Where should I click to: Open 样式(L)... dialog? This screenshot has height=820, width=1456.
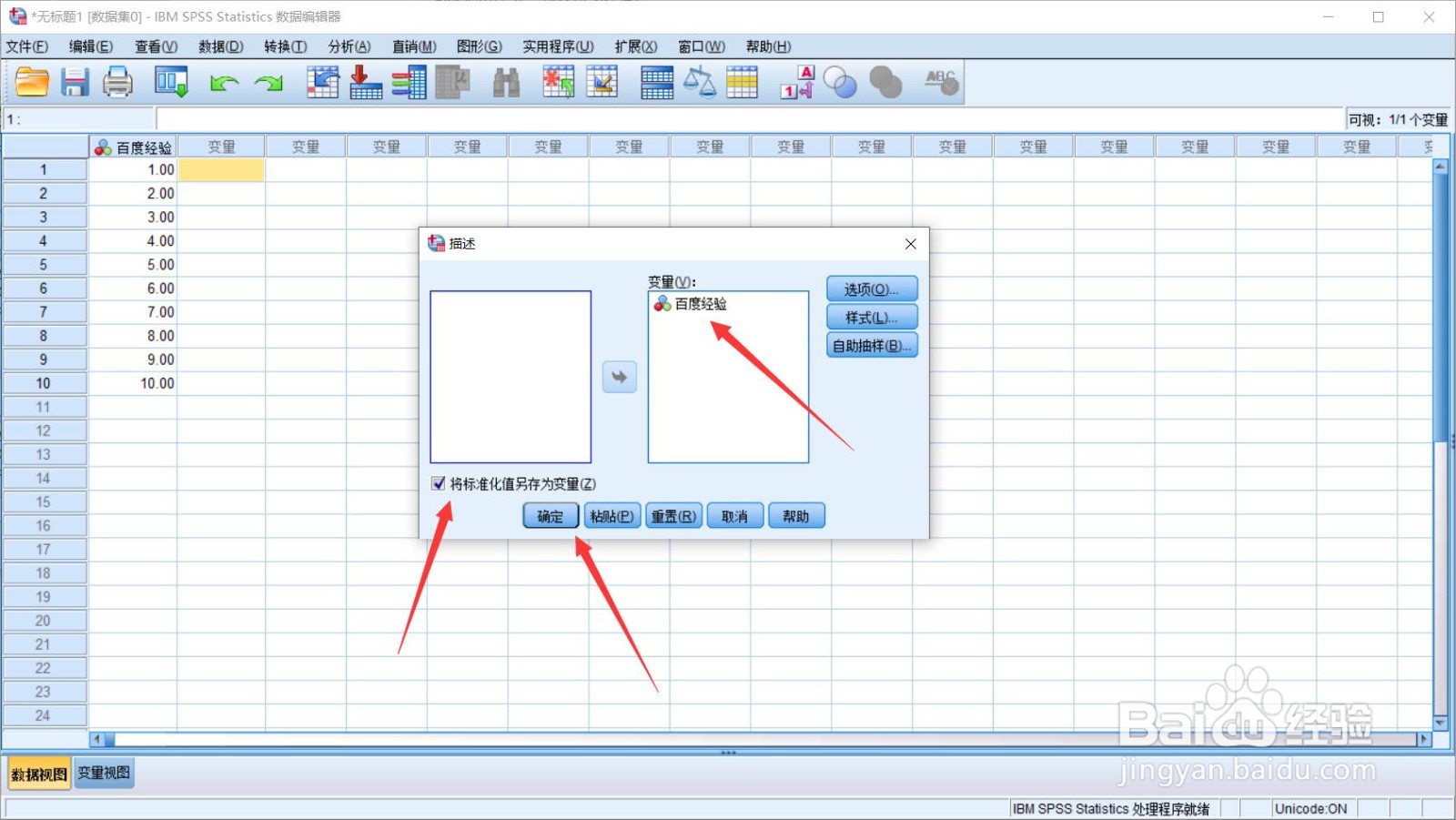click(872, 318)
